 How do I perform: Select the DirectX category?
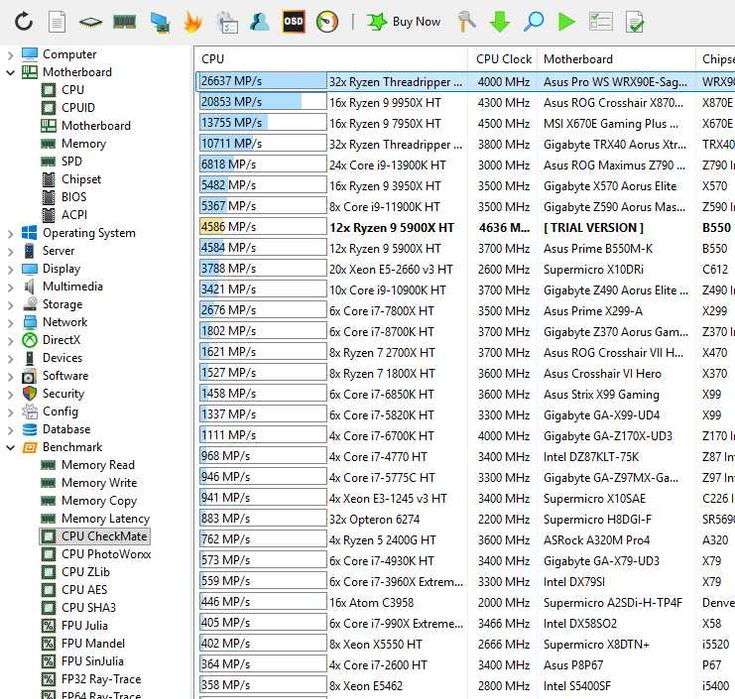point(61,340)
